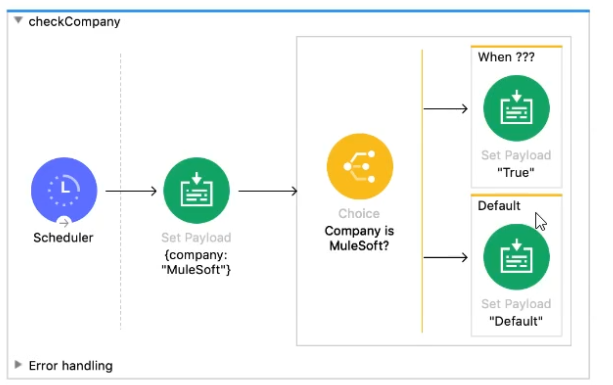This screenshot has height=385, width=613.
Task: Click the Default route header
Action: [x=499, y=206]
